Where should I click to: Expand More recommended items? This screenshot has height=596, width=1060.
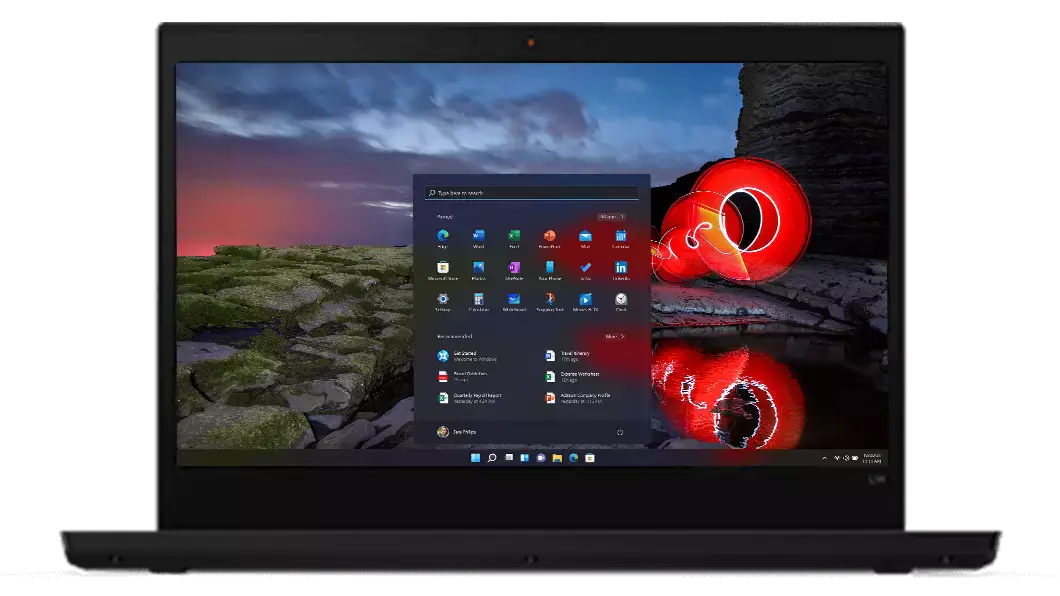click(613, 336)
